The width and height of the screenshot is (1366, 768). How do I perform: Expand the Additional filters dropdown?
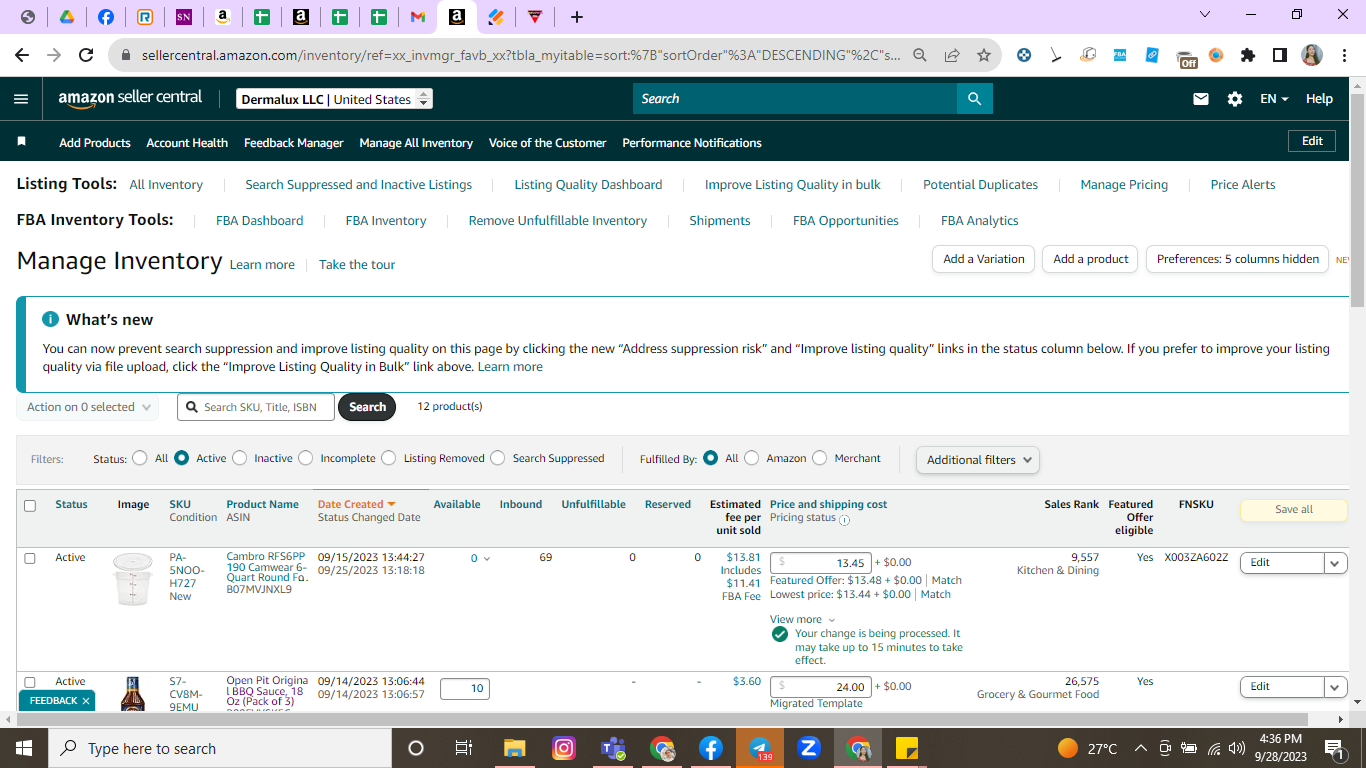[978, 460]
